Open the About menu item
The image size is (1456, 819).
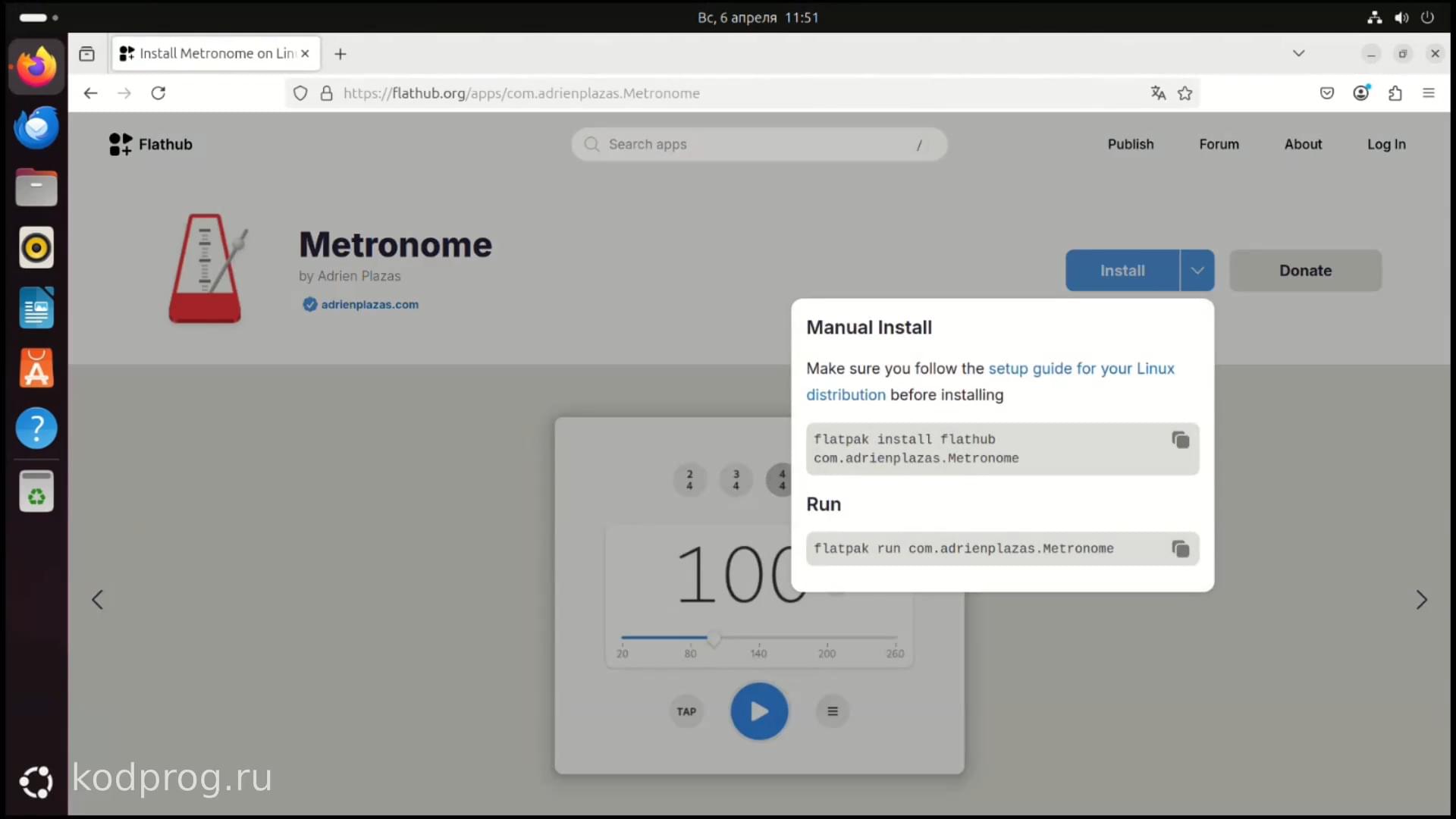coord(1303,144)
